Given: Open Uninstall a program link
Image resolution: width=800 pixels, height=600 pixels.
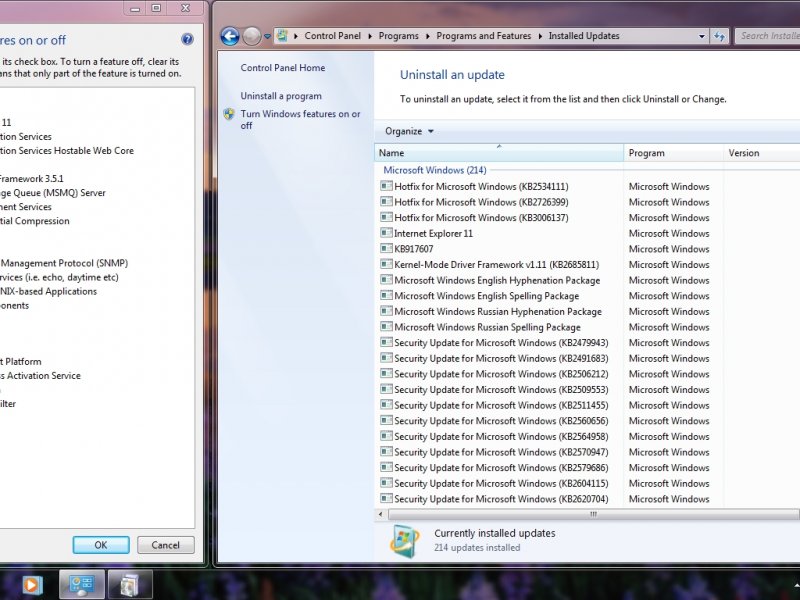Looking at the screenshot, I should coord(281,96).
